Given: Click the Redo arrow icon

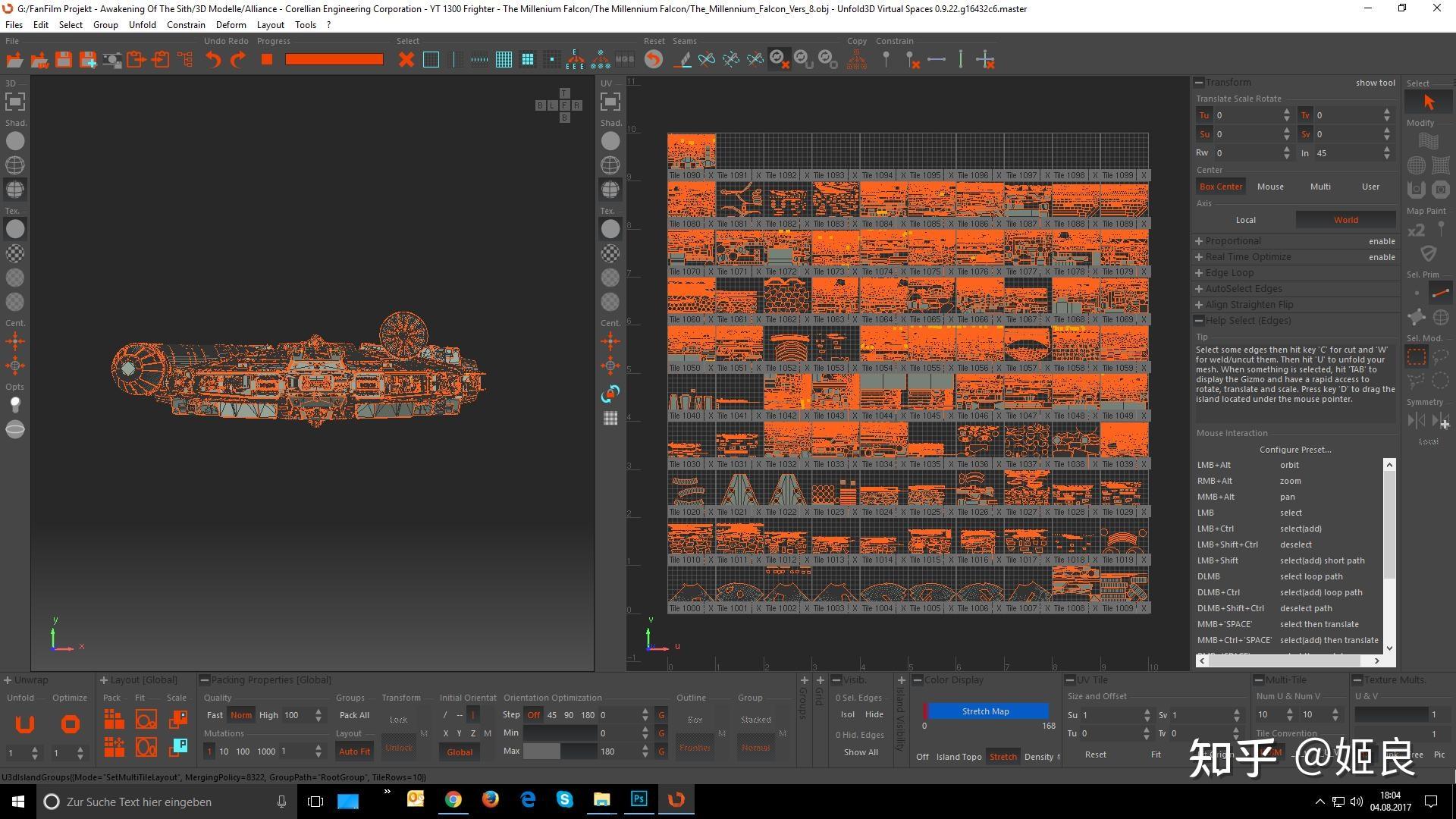Looking at the screenshot, I should coord(238,60).
